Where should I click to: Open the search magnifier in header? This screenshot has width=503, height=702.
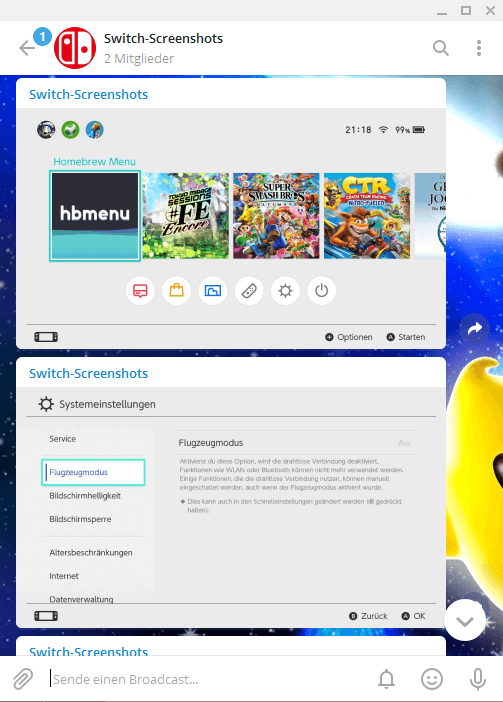[x=441, y=48]
